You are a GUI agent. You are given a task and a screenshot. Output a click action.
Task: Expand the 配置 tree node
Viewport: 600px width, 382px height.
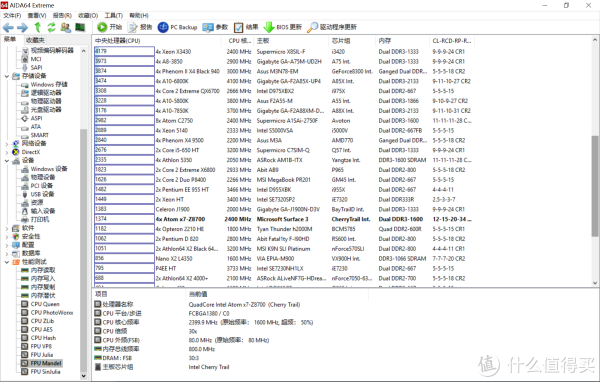[x=7, y=245]
